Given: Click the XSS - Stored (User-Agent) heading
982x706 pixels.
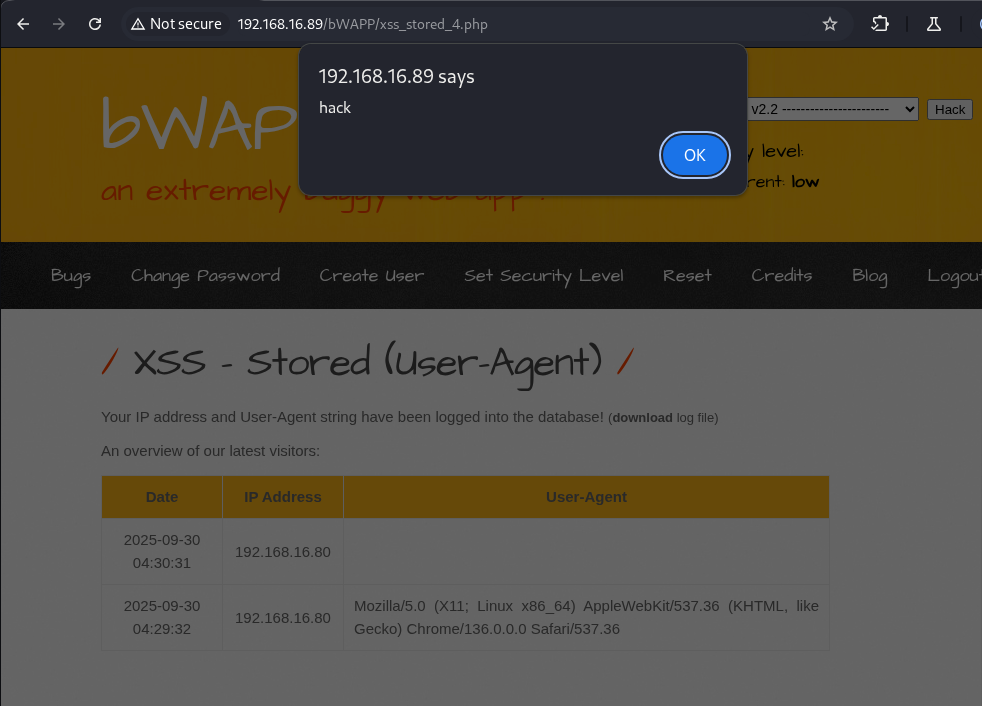Looking at the screenshot, I should [368, 363].
